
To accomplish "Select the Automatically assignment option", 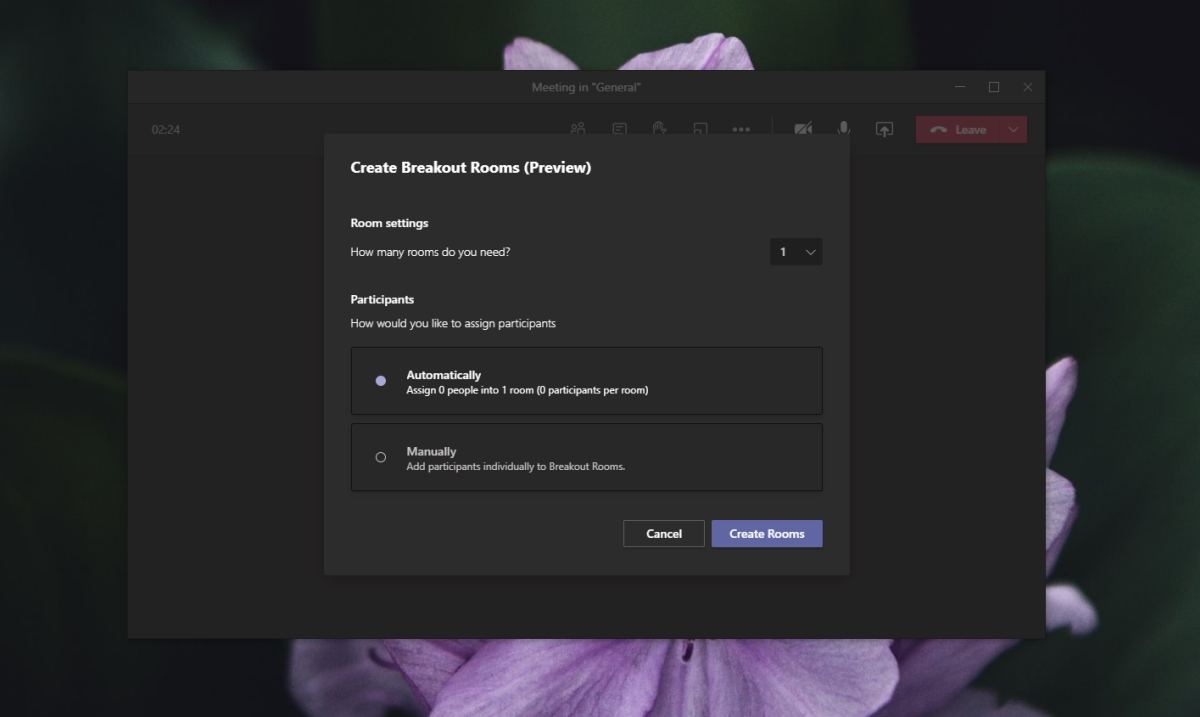I will tap(381, 380).
